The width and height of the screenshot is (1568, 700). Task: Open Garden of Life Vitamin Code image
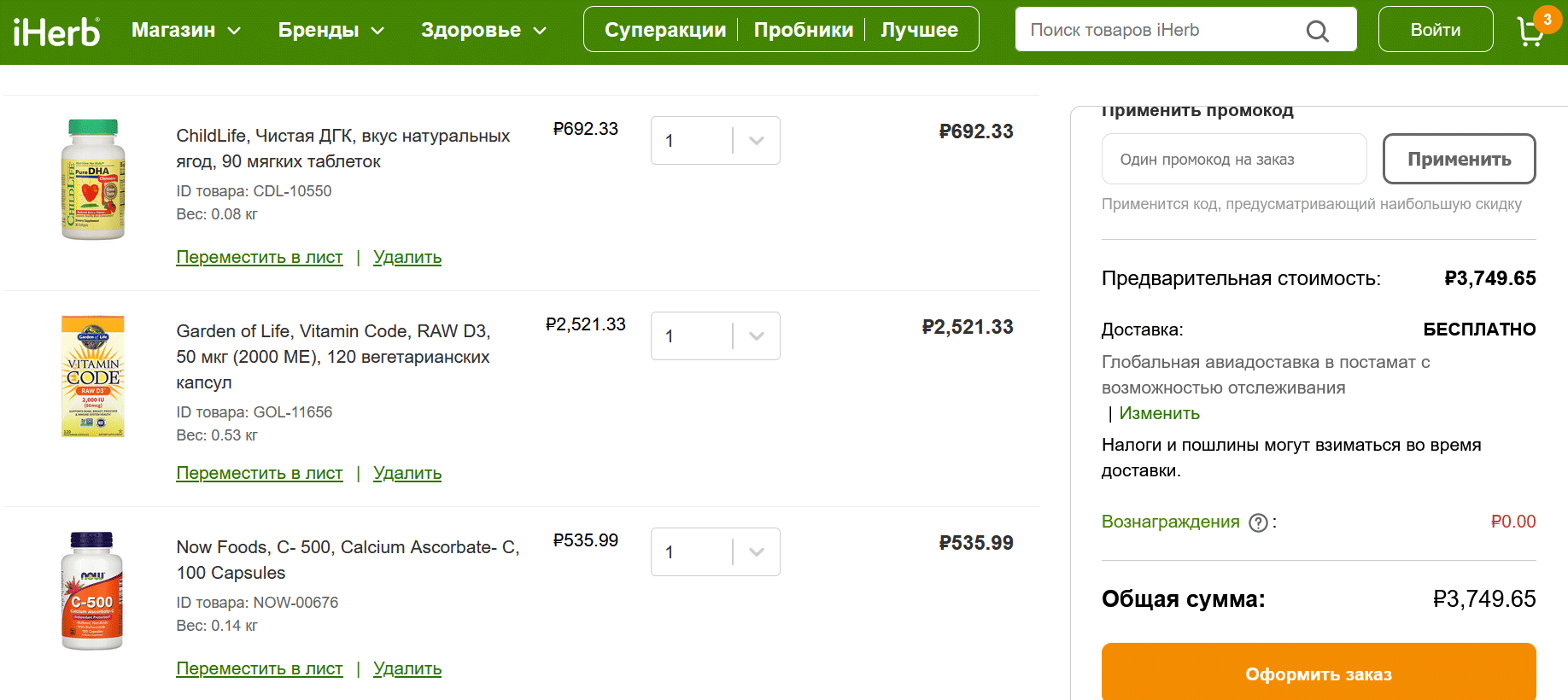93,376
